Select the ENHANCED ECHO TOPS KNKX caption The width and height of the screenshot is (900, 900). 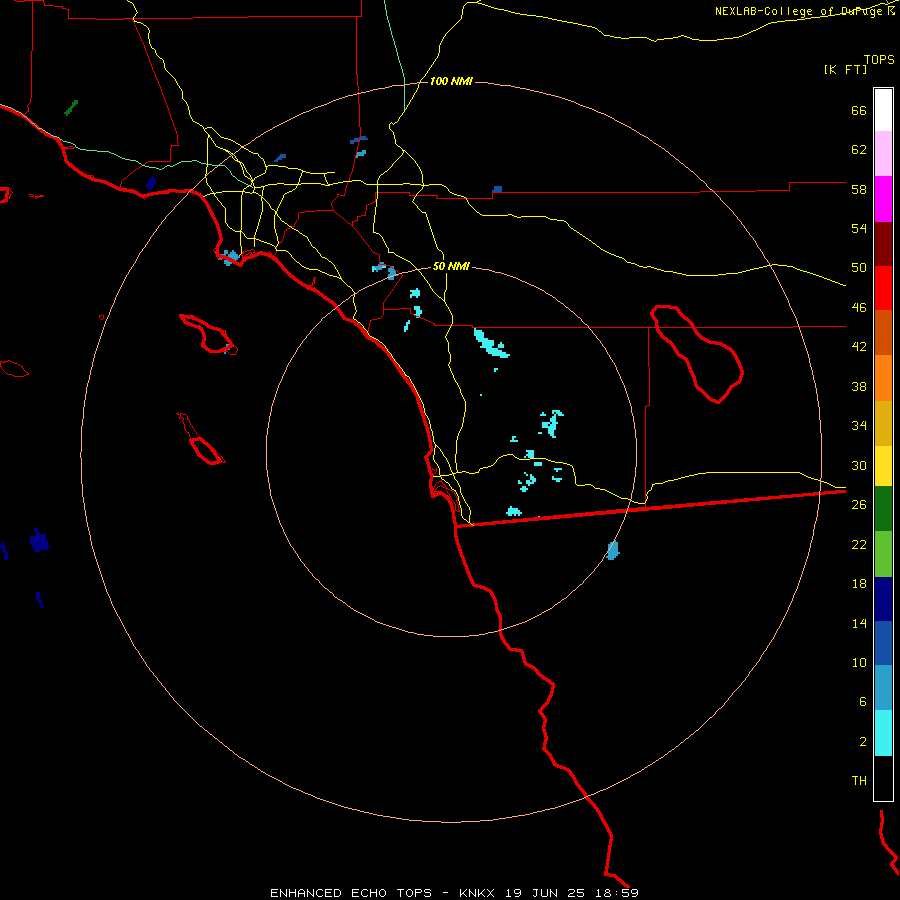coord(454,893)
